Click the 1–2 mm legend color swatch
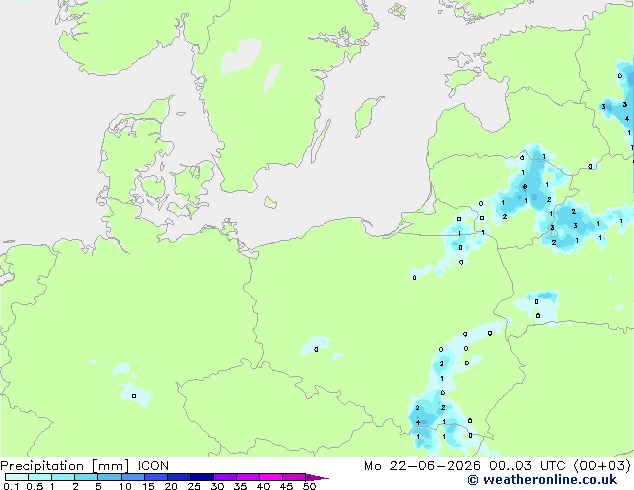 (x=63, y=477)
